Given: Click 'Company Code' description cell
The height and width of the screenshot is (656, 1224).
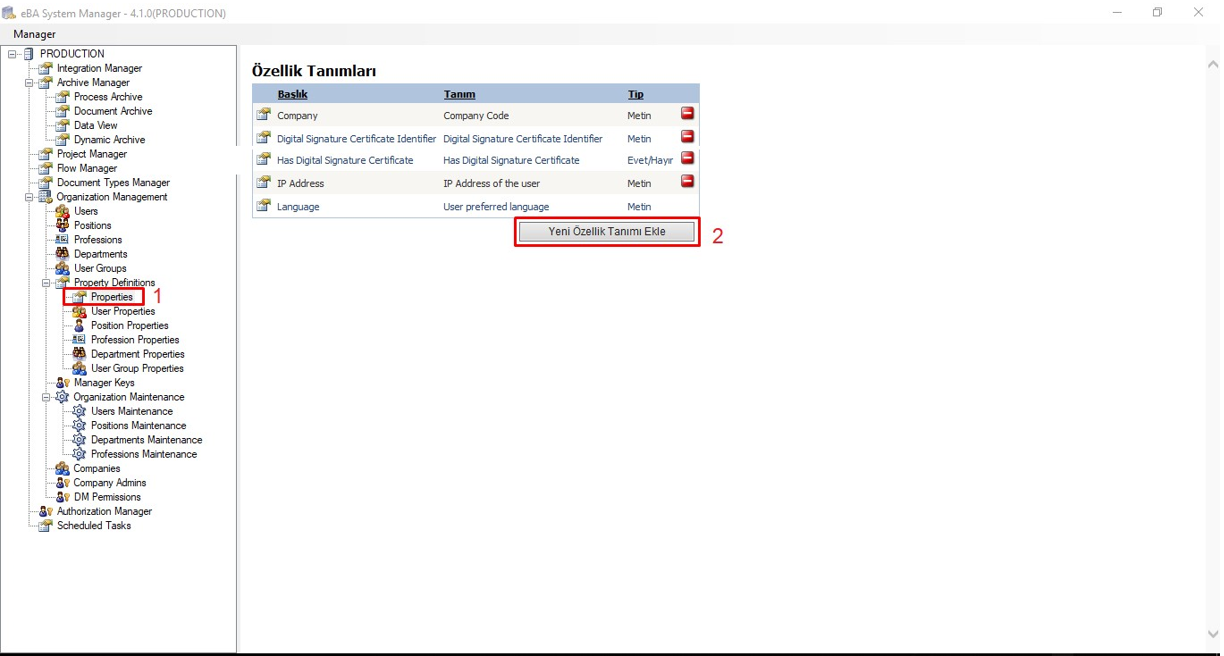Looking at the screenshot, I should point(476,116).
